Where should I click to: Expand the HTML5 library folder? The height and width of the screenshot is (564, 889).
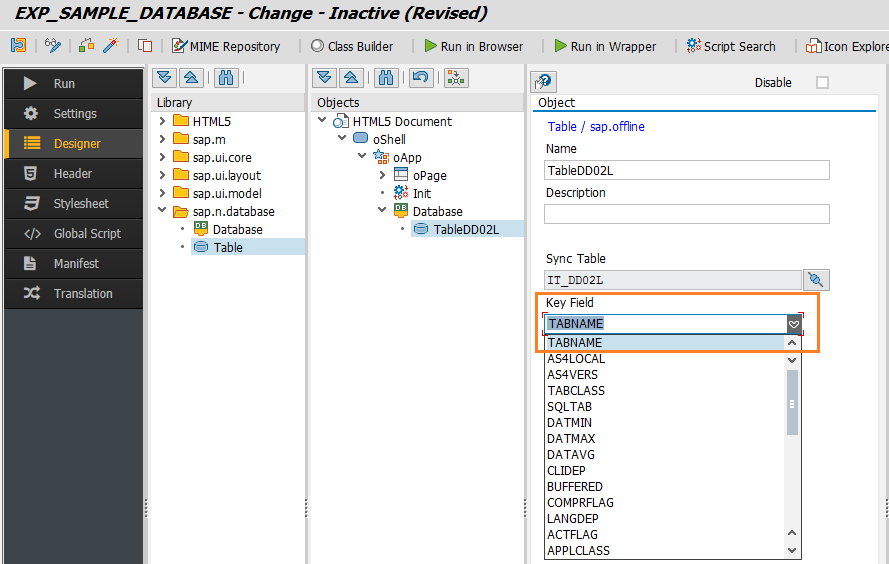click(x=162, y=121)
